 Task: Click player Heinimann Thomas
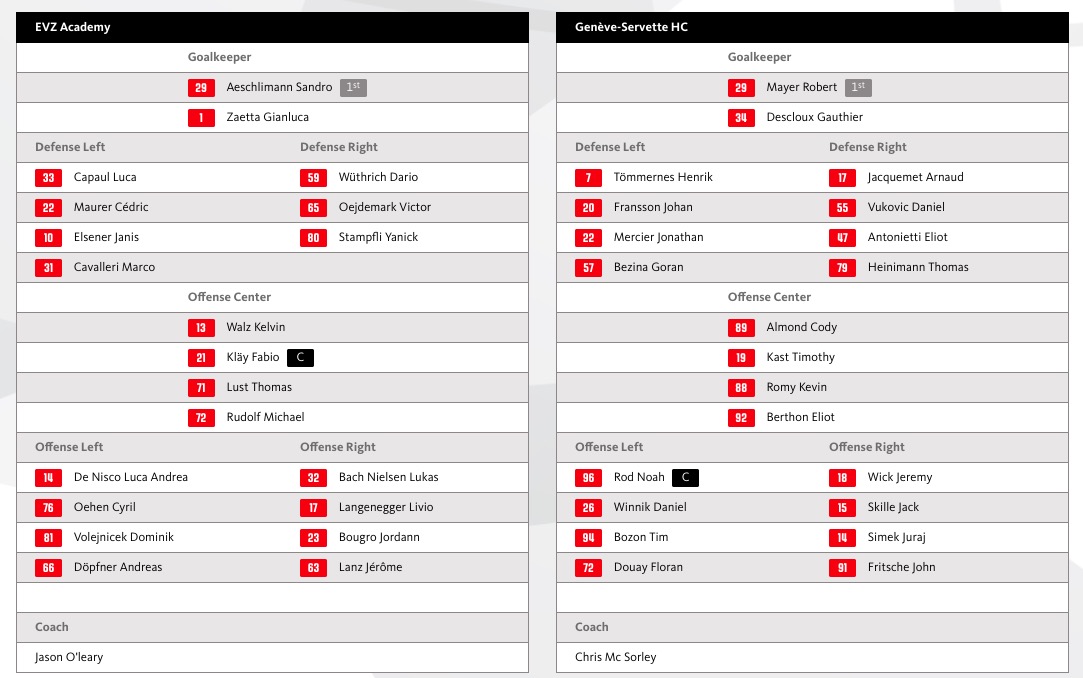(918, 267)
